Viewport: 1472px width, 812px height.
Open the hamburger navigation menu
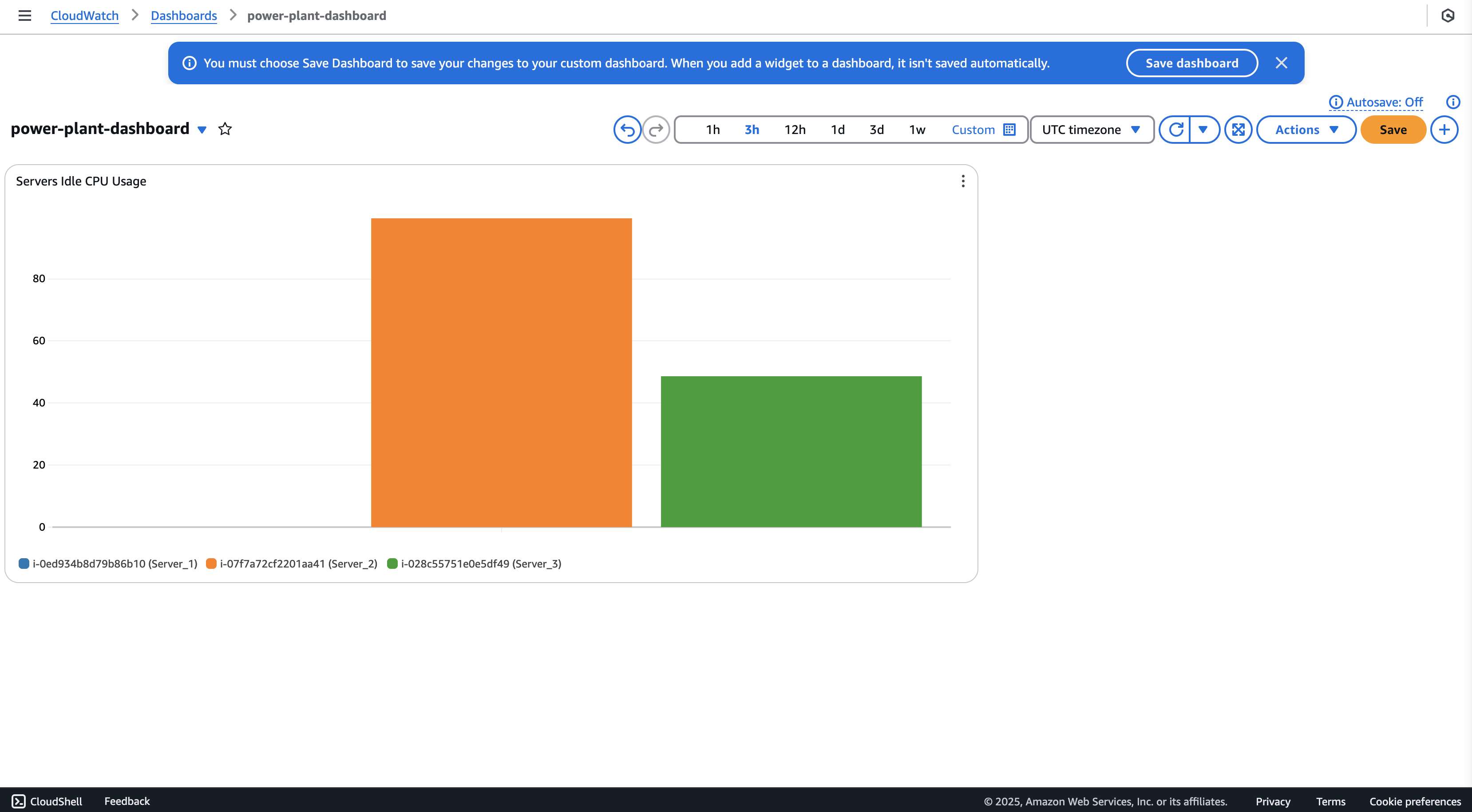(24, 16)
